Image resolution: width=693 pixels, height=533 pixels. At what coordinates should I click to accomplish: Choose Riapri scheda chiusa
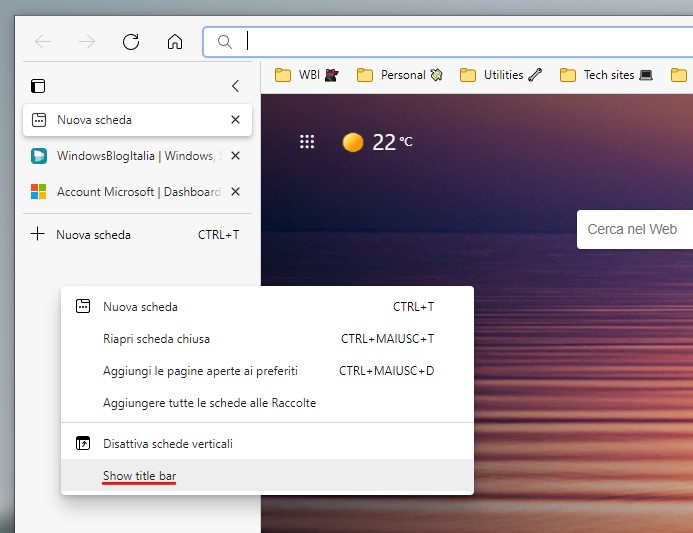point(267,339)
